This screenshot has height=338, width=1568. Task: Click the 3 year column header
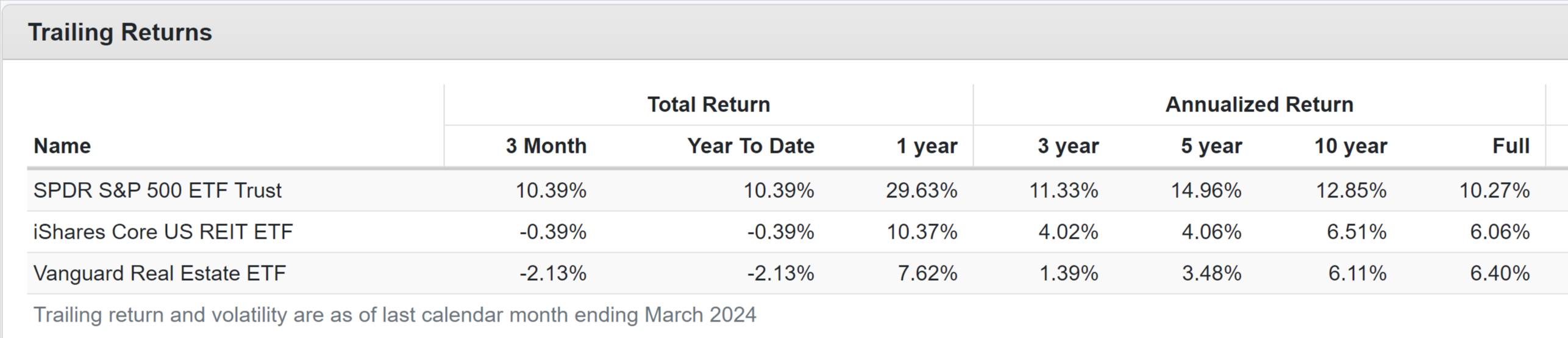click(1068, 146)
